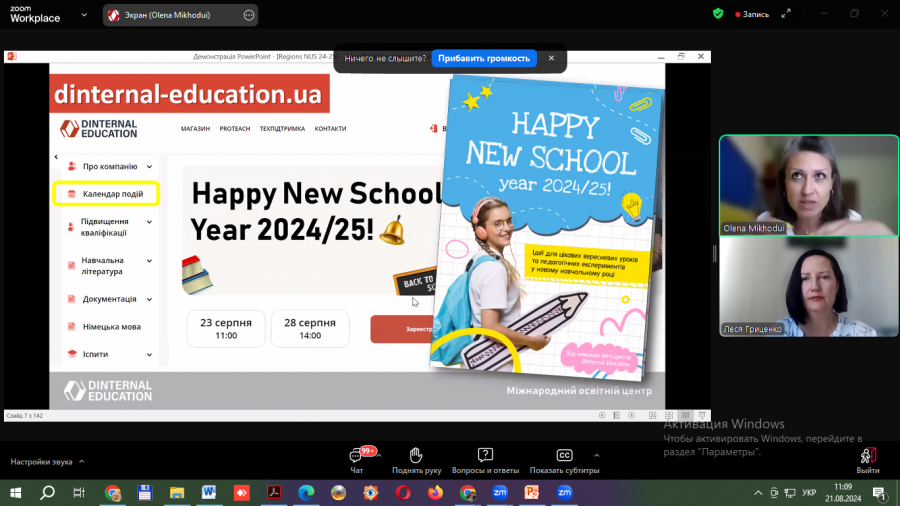This screenshot has width=900, height=506.
Task: Open audio settings label
Action: point(41,461)
